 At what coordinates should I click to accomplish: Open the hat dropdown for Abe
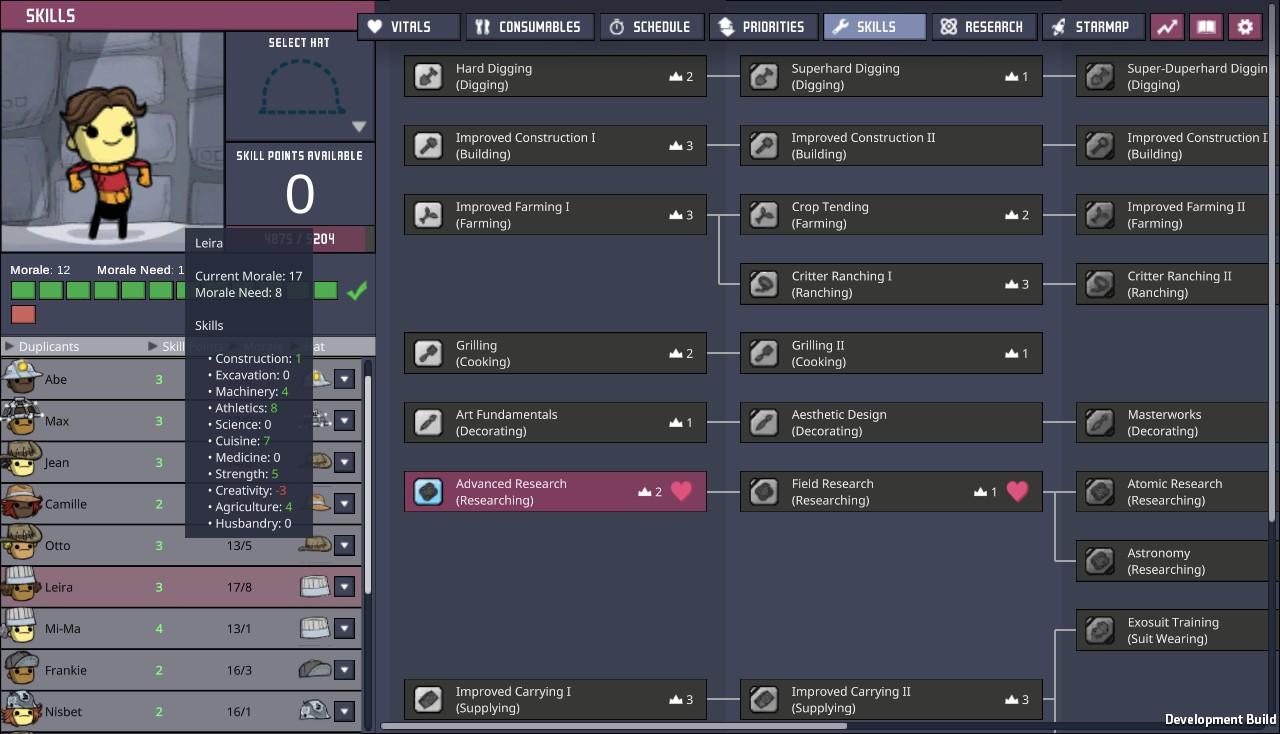coord(344,379)
